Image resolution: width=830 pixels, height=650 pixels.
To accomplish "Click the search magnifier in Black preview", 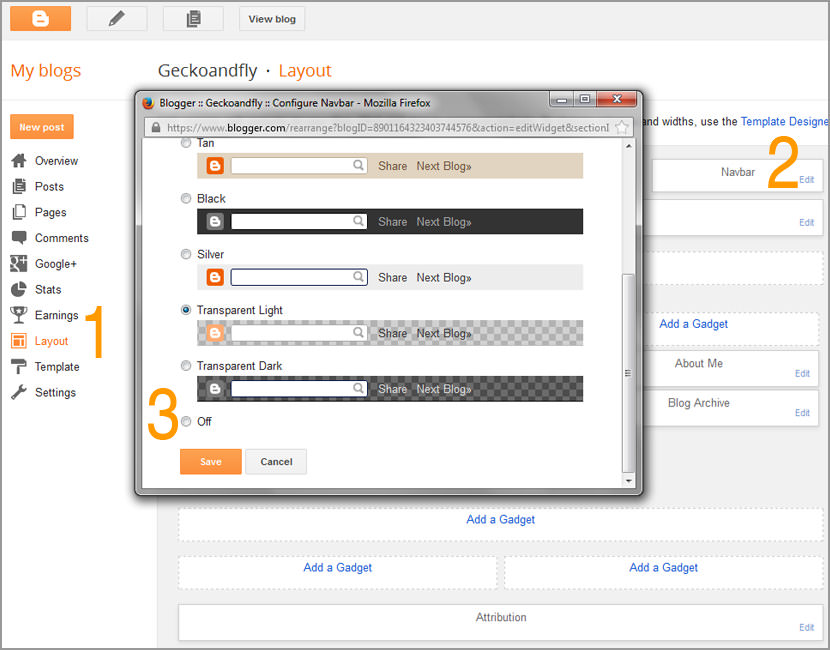I will coord(358,221).
